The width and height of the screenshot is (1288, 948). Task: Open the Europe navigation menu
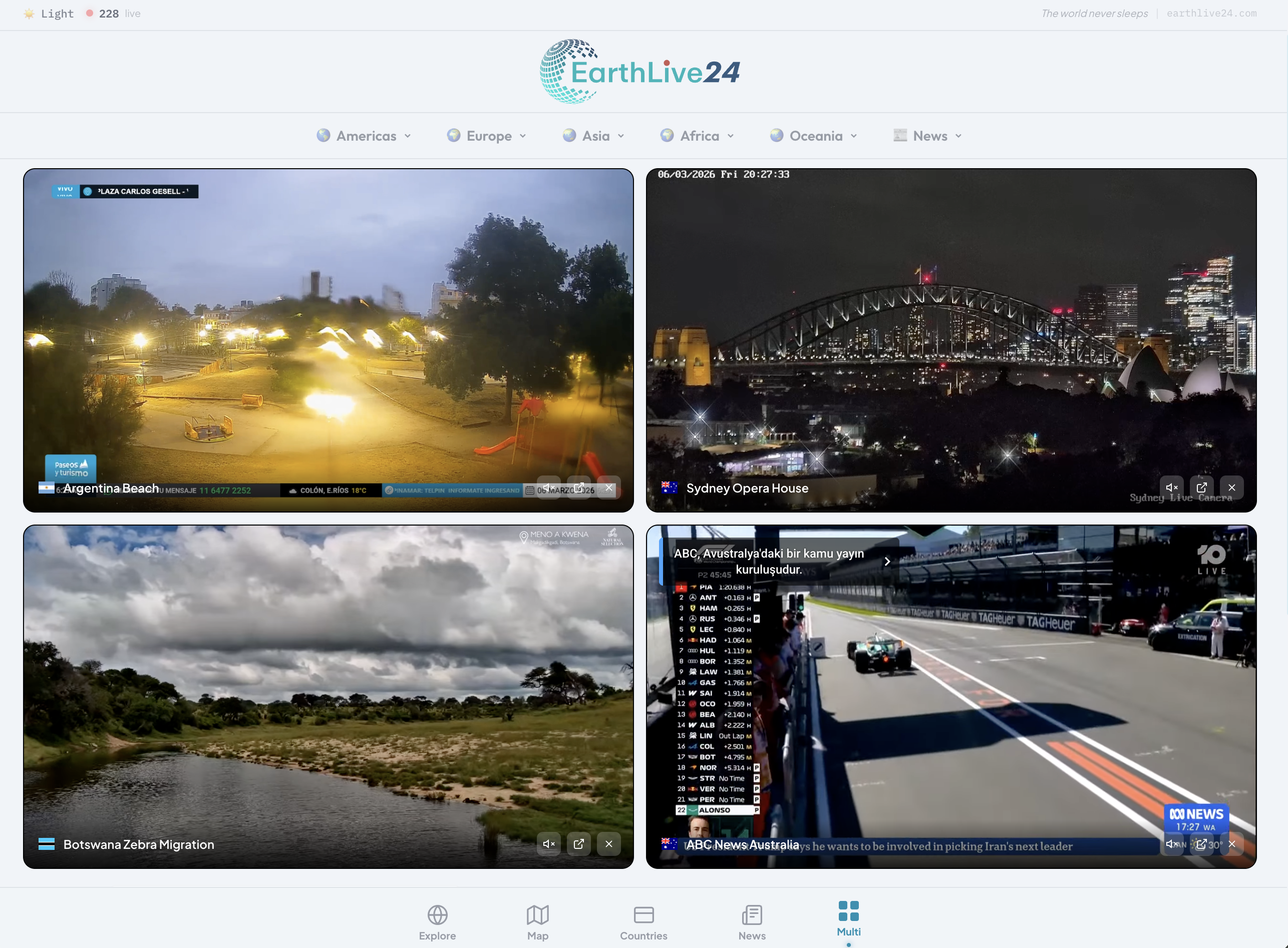click(486, 136)
